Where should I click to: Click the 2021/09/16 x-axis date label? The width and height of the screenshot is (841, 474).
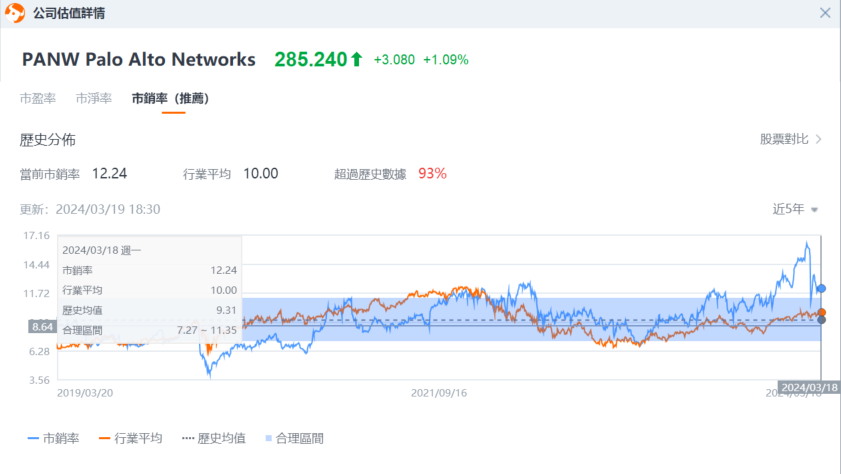439,393
